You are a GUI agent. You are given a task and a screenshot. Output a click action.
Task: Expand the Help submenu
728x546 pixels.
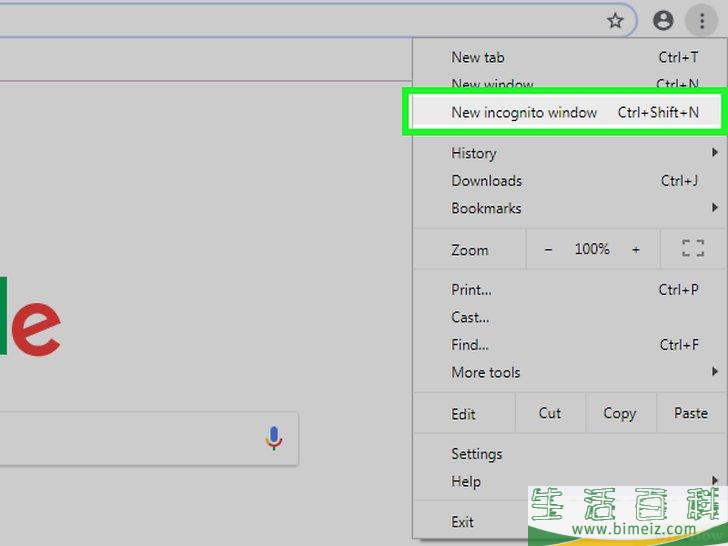tap(569, 481)
